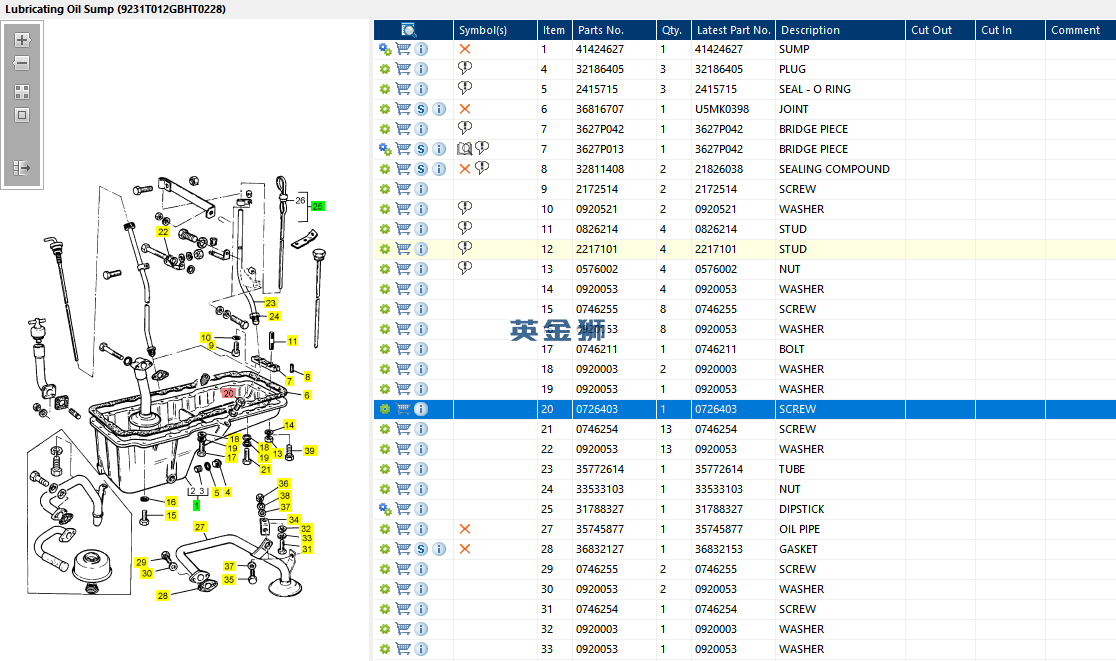Click the book symbol for part 3627P013

[x=464, y=149]
